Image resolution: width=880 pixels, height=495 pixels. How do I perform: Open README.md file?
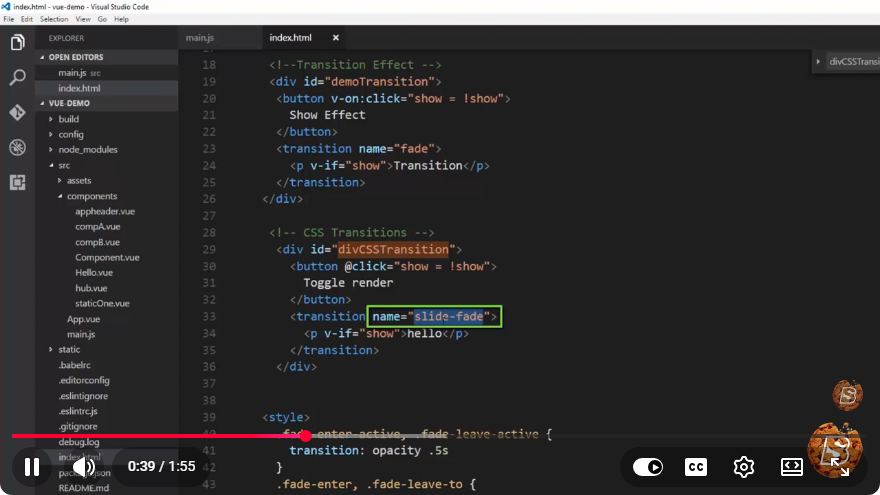pyautogui.click(x=84, y=488)
